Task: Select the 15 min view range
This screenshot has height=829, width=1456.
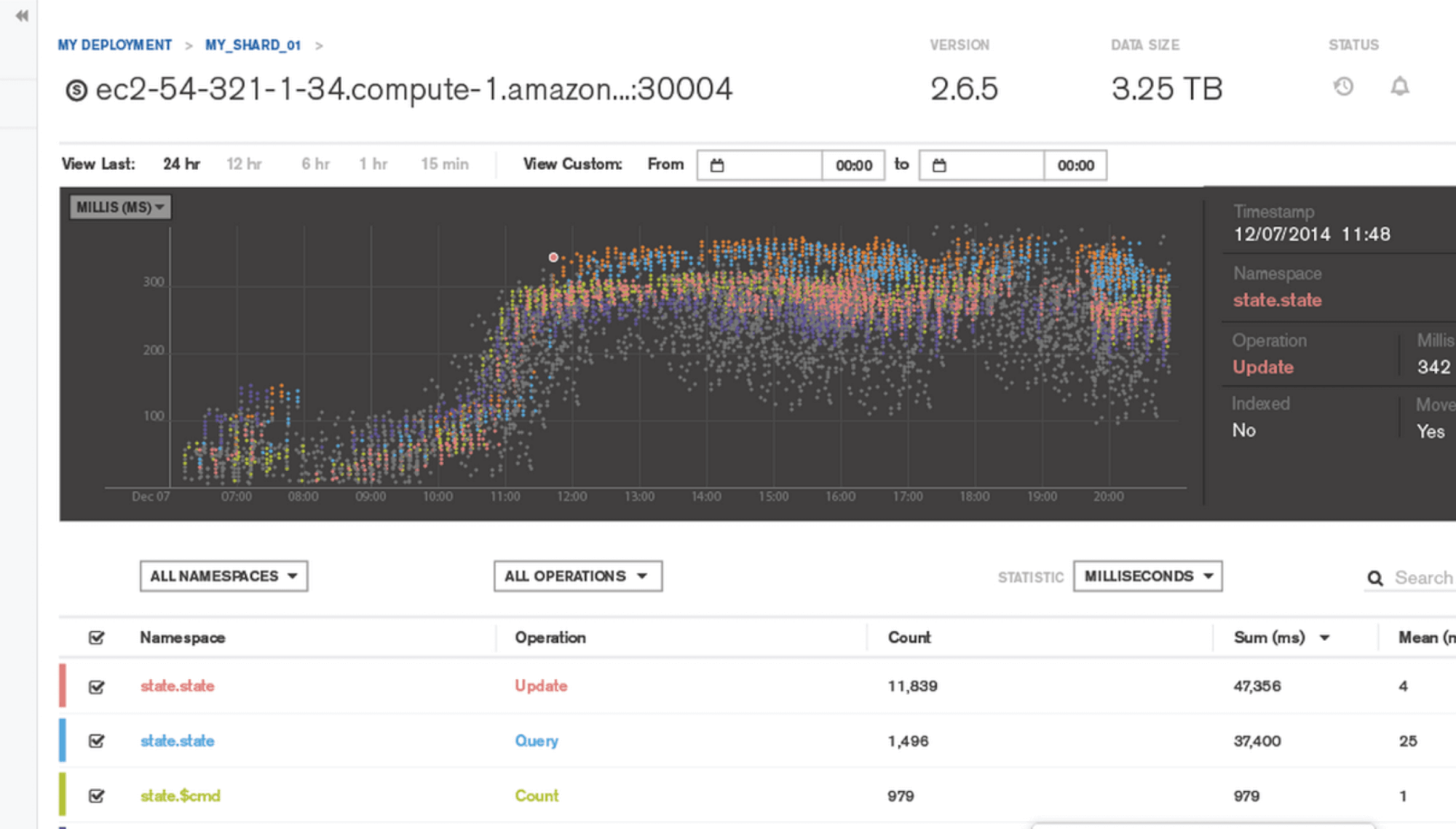Action: (444, 164)
